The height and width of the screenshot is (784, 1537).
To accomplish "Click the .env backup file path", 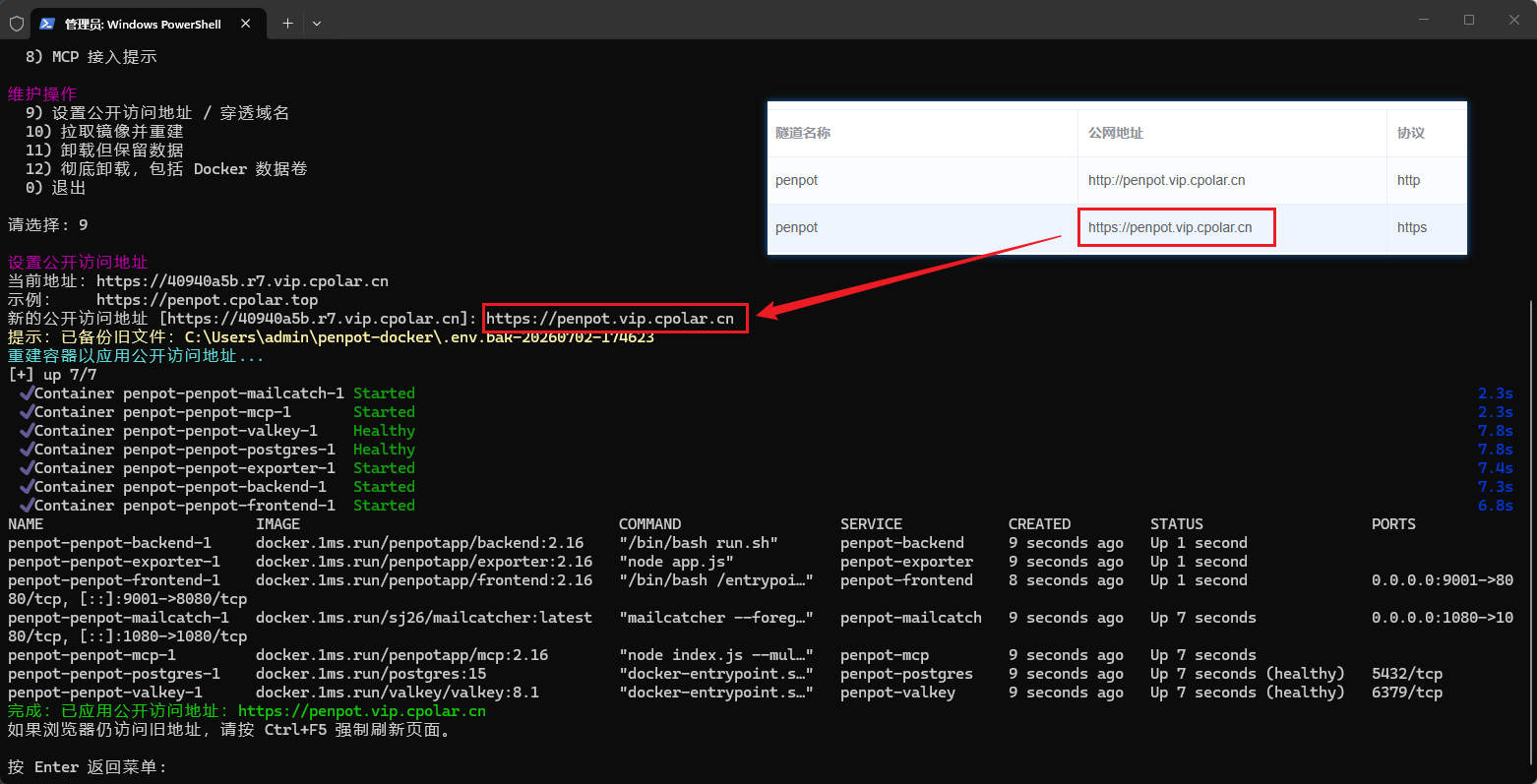I will (419, 337).
